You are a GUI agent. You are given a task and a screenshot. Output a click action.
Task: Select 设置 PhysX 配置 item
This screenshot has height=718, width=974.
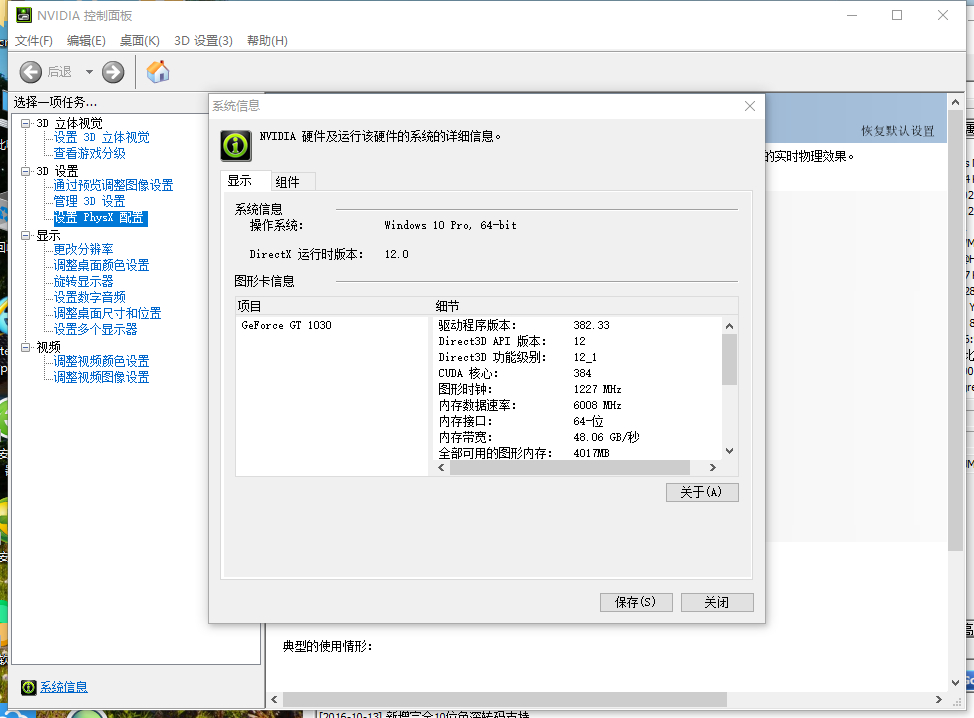tap(100, 218)
